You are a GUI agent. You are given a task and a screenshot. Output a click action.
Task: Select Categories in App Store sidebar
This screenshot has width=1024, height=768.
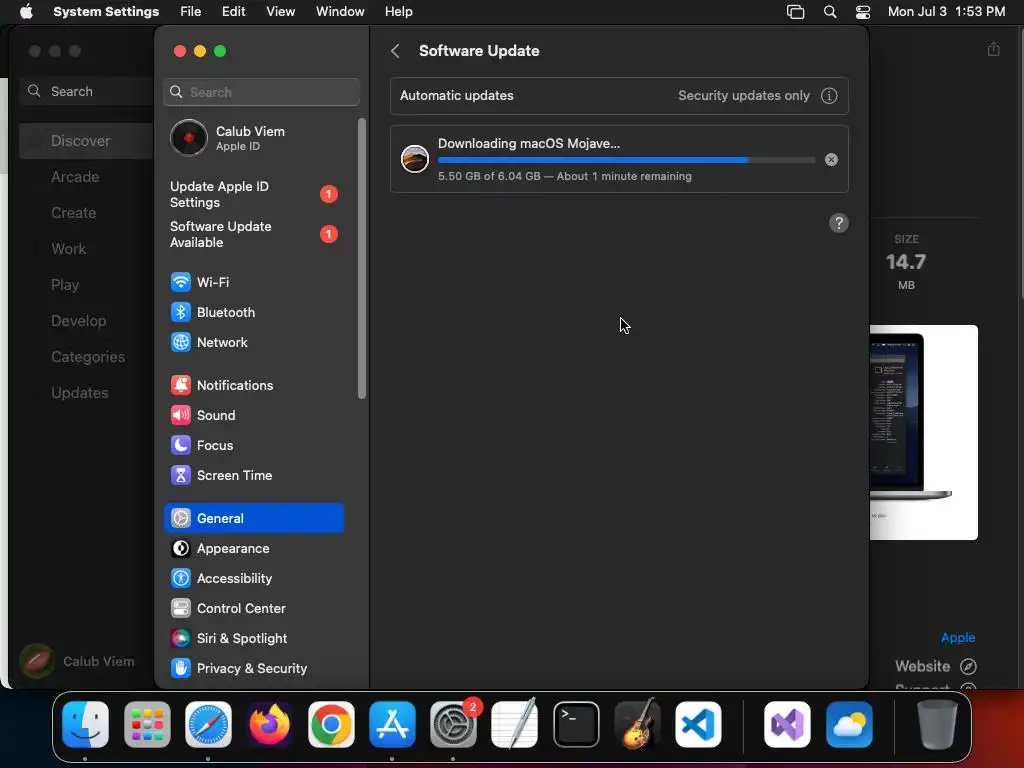pos(86,357)
